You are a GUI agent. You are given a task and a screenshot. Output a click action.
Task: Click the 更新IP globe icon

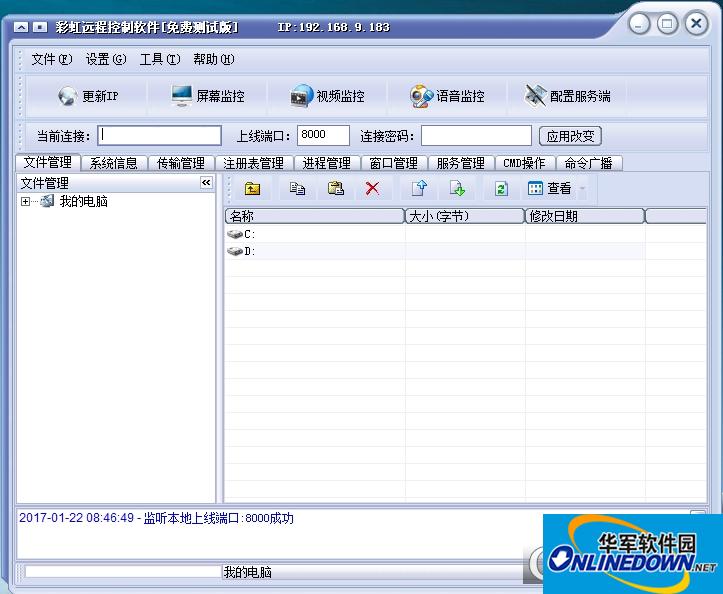click(x=68, y=96)
